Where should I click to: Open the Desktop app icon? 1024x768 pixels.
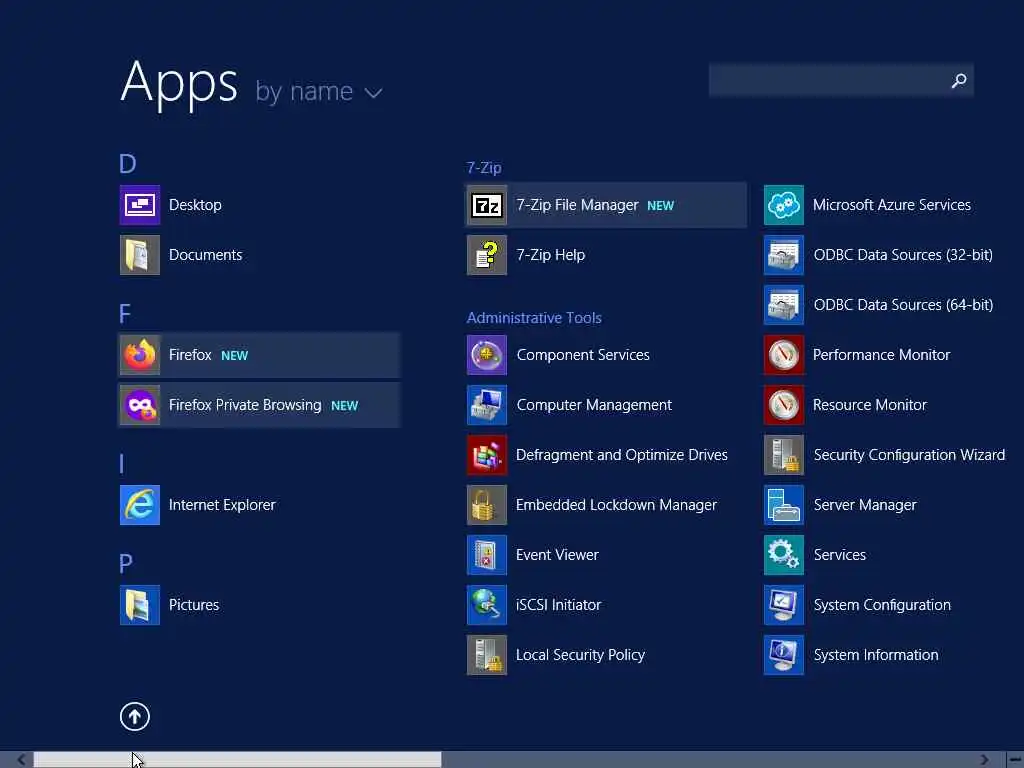(x=140, y=205)
